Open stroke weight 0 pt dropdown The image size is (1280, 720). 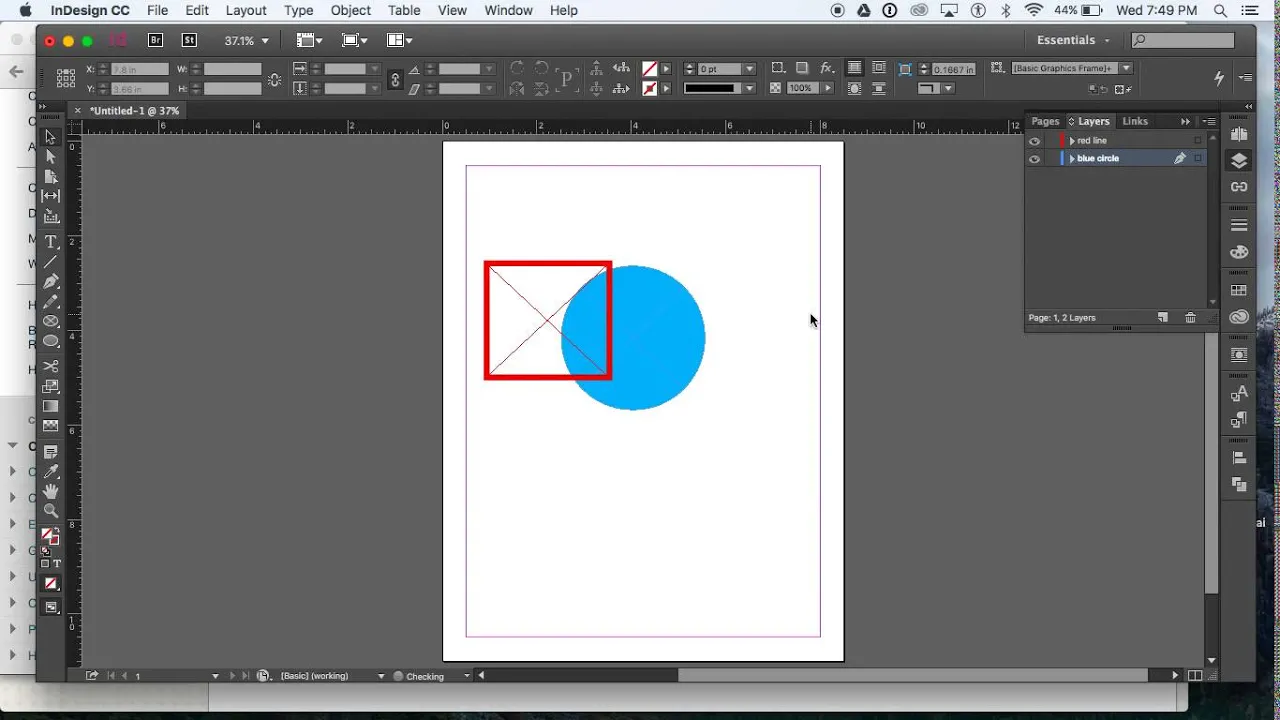click(749, 69)
